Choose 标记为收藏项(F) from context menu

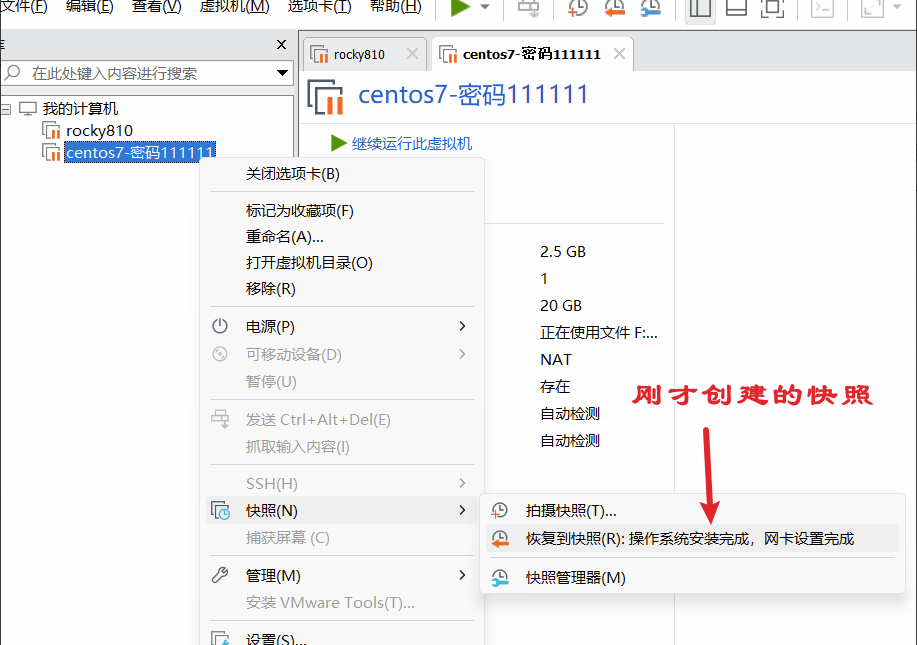(x=342, y=211)
